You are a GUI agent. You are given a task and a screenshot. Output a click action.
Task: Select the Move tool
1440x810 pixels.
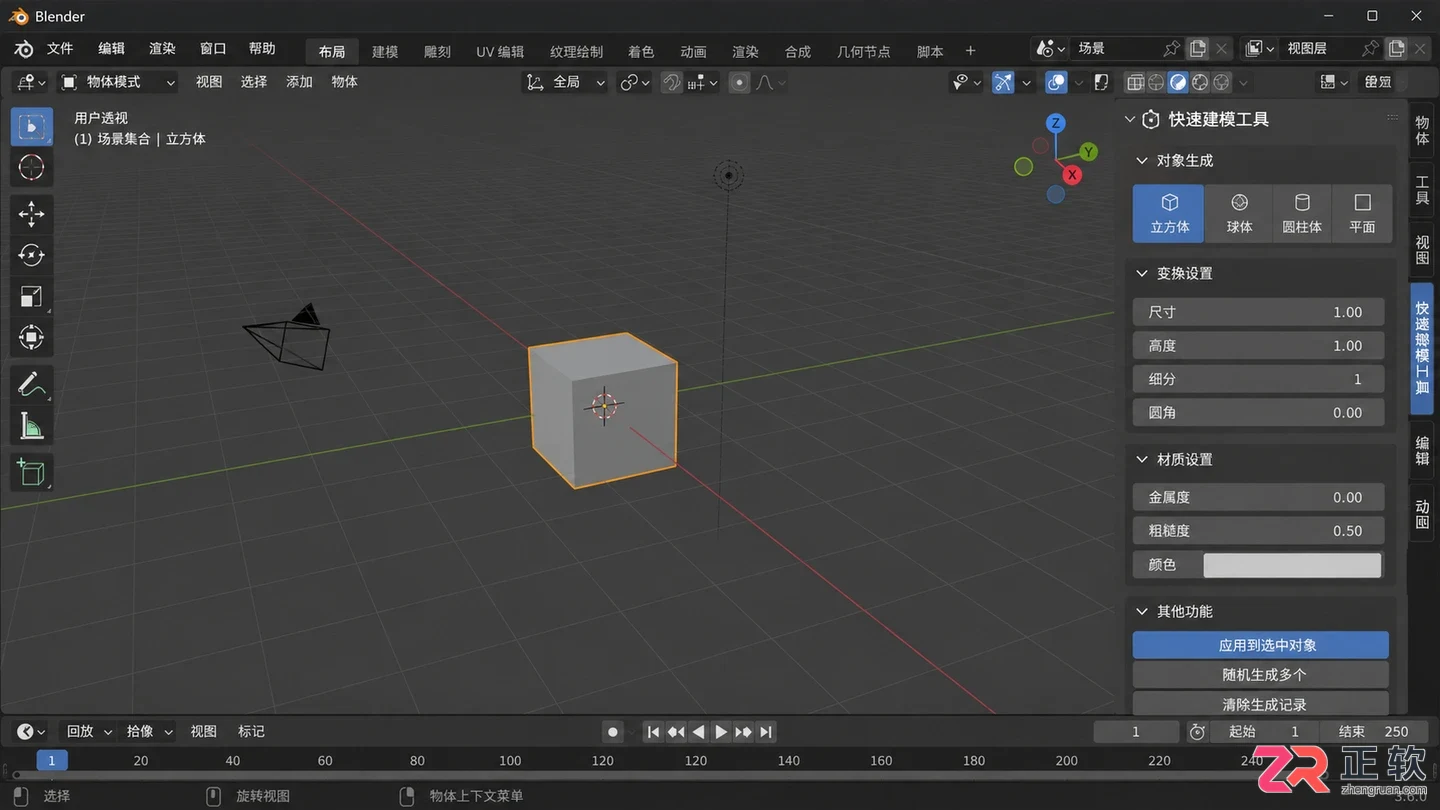pos(32,214)
